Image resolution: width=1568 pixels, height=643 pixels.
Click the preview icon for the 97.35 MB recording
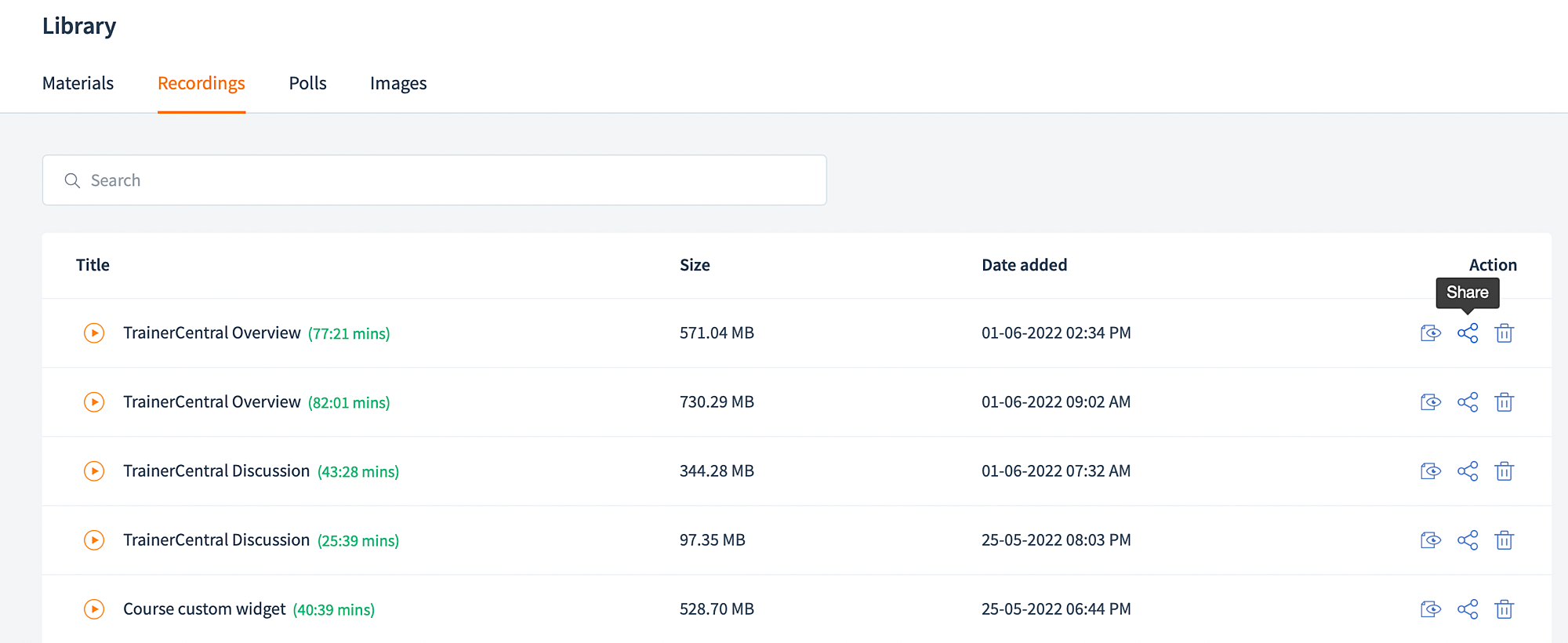pos(1431,540)
